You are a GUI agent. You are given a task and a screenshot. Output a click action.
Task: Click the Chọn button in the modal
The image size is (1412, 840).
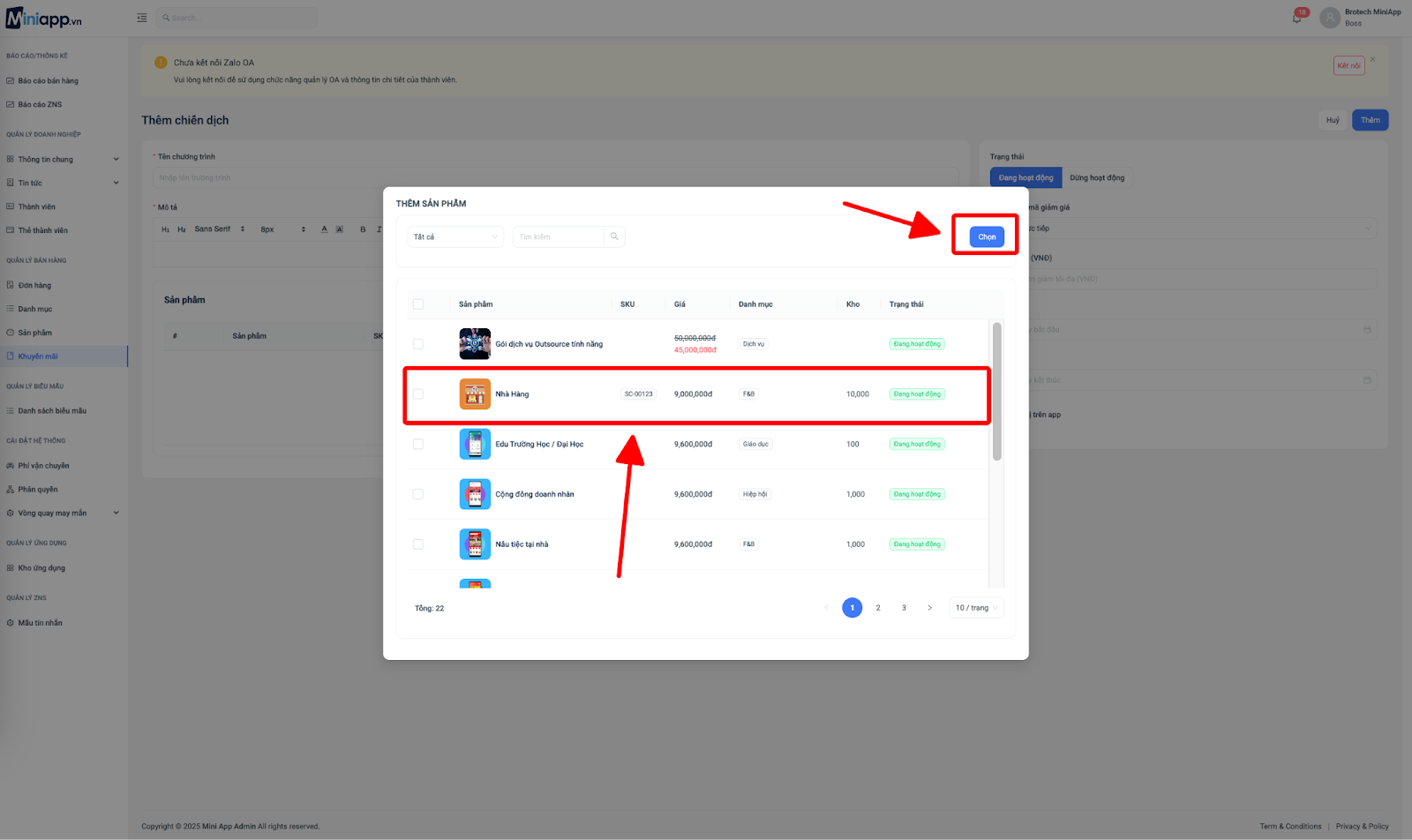987,236
